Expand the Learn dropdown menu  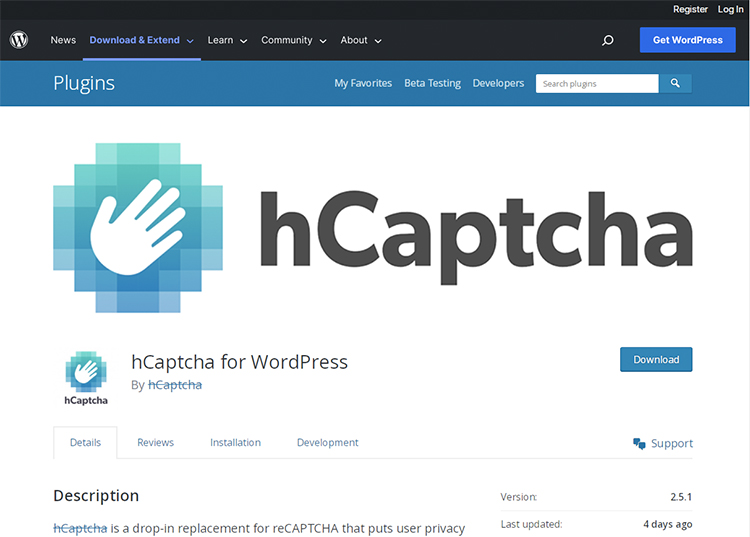click(x=227, y=40)
